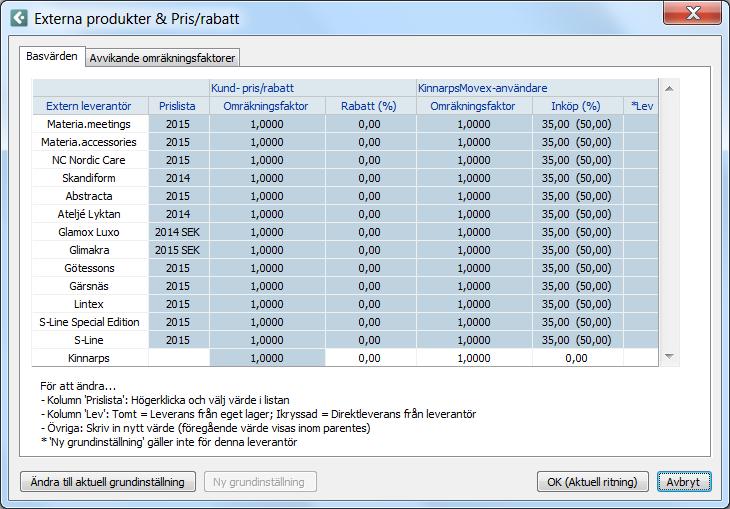Click the *Lev column header
This screenshot has height=509, width=730.
click(x=641, y=106)
